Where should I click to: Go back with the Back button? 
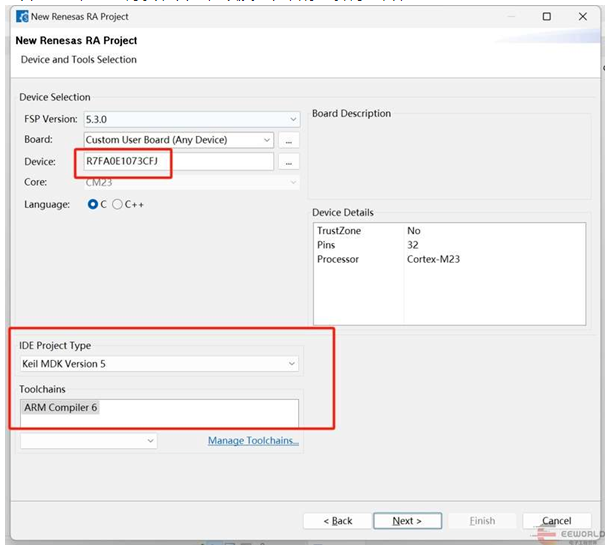(x=335, y=521)
